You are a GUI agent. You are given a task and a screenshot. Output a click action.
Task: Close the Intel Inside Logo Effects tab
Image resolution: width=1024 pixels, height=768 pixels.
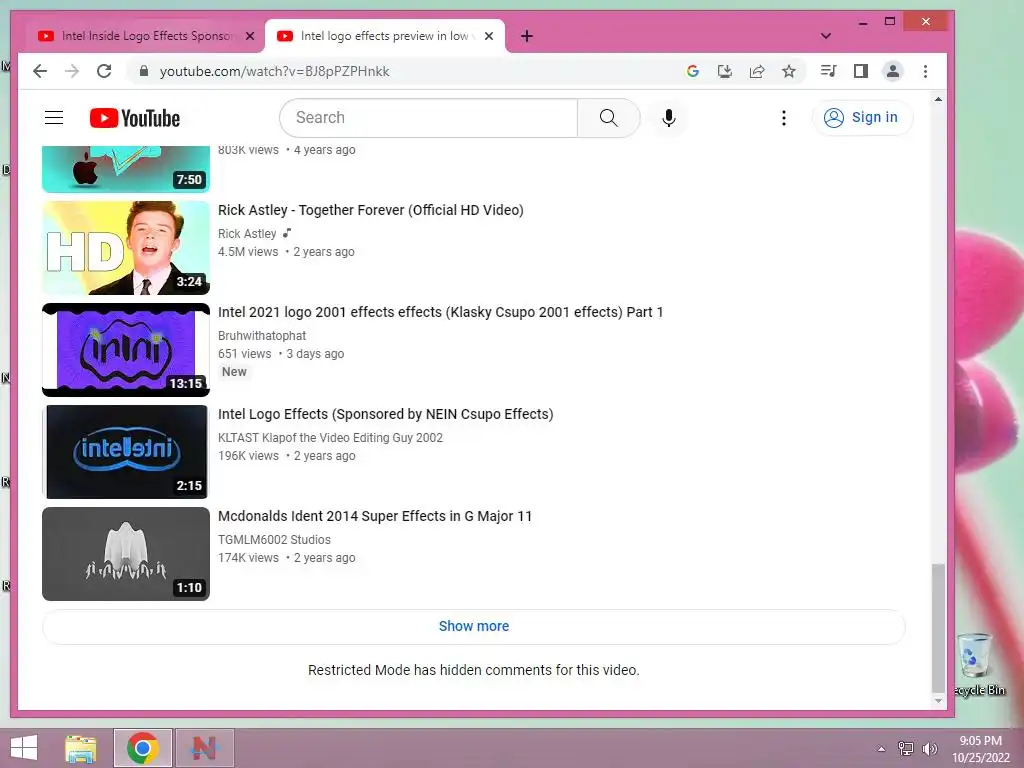(x=249, y=36)
